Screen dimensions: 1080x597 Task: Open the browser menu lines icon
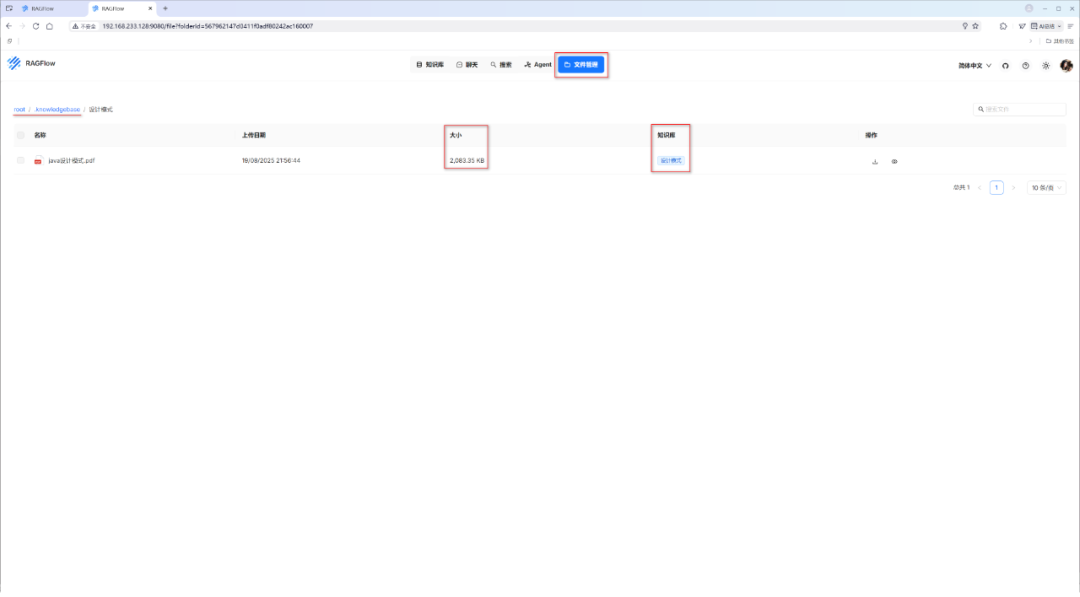coord(1070,26)
